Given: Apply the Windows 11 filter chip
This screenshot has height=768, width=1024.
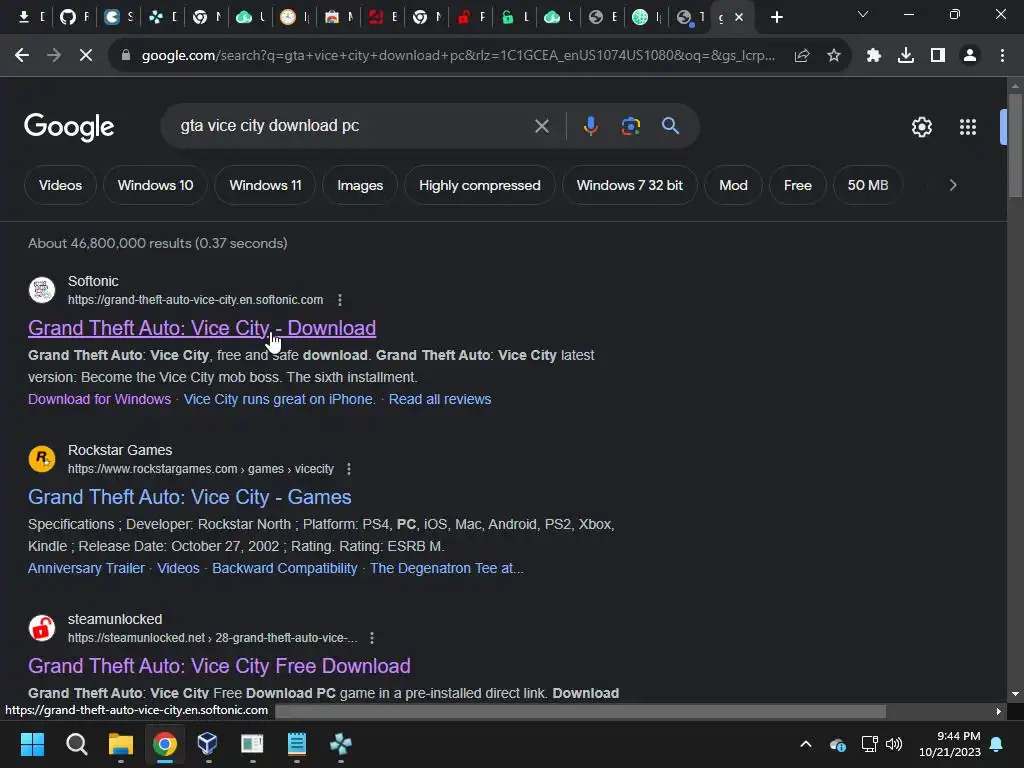Looking at the screenshot, I should pos(265,185).
